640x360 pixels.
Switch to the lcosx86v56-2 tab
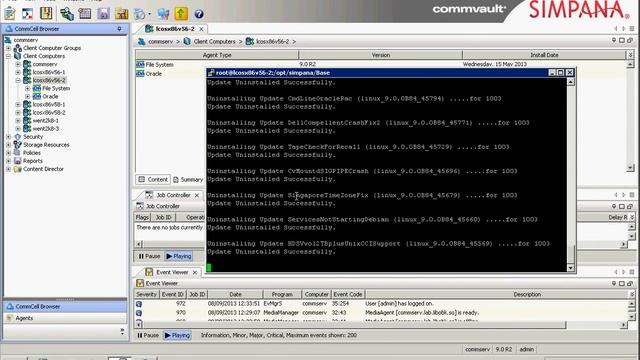[x=175, y=29]
